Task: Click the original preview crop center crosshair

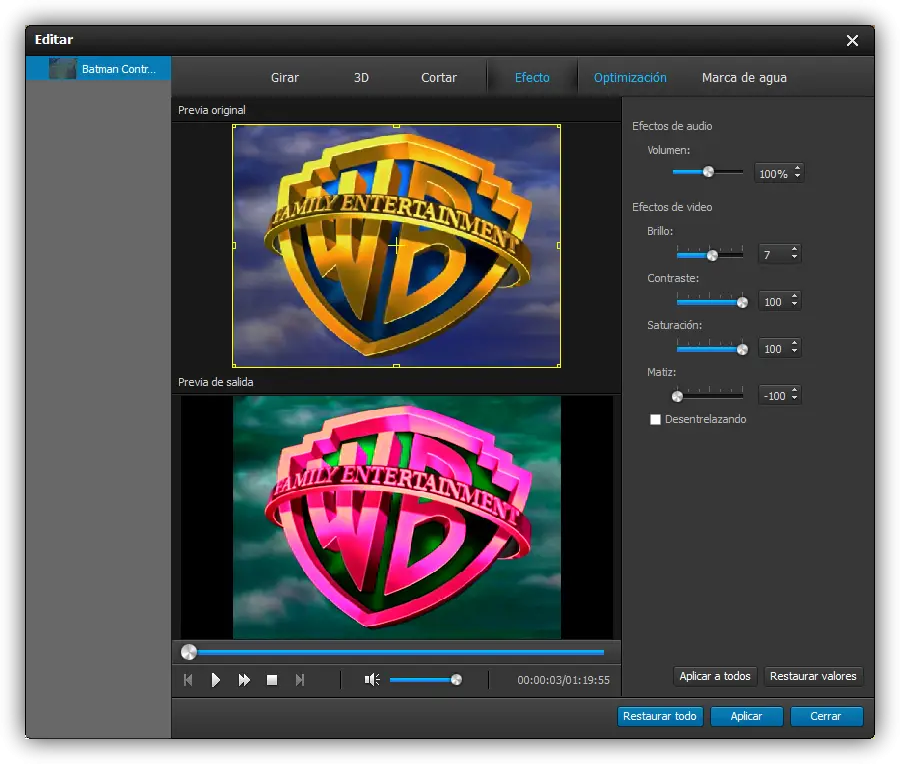Action: pos(396,246)
